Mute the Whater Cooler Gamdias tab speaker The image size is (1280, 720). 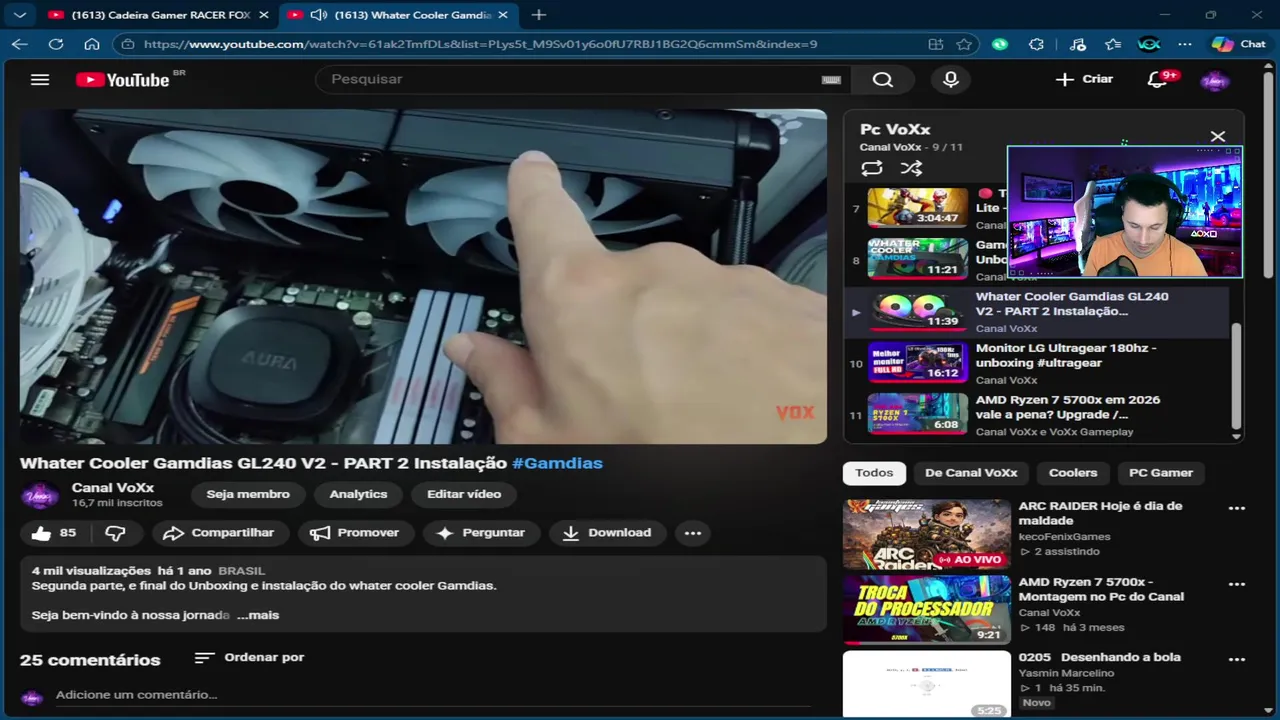pos(318,15)
